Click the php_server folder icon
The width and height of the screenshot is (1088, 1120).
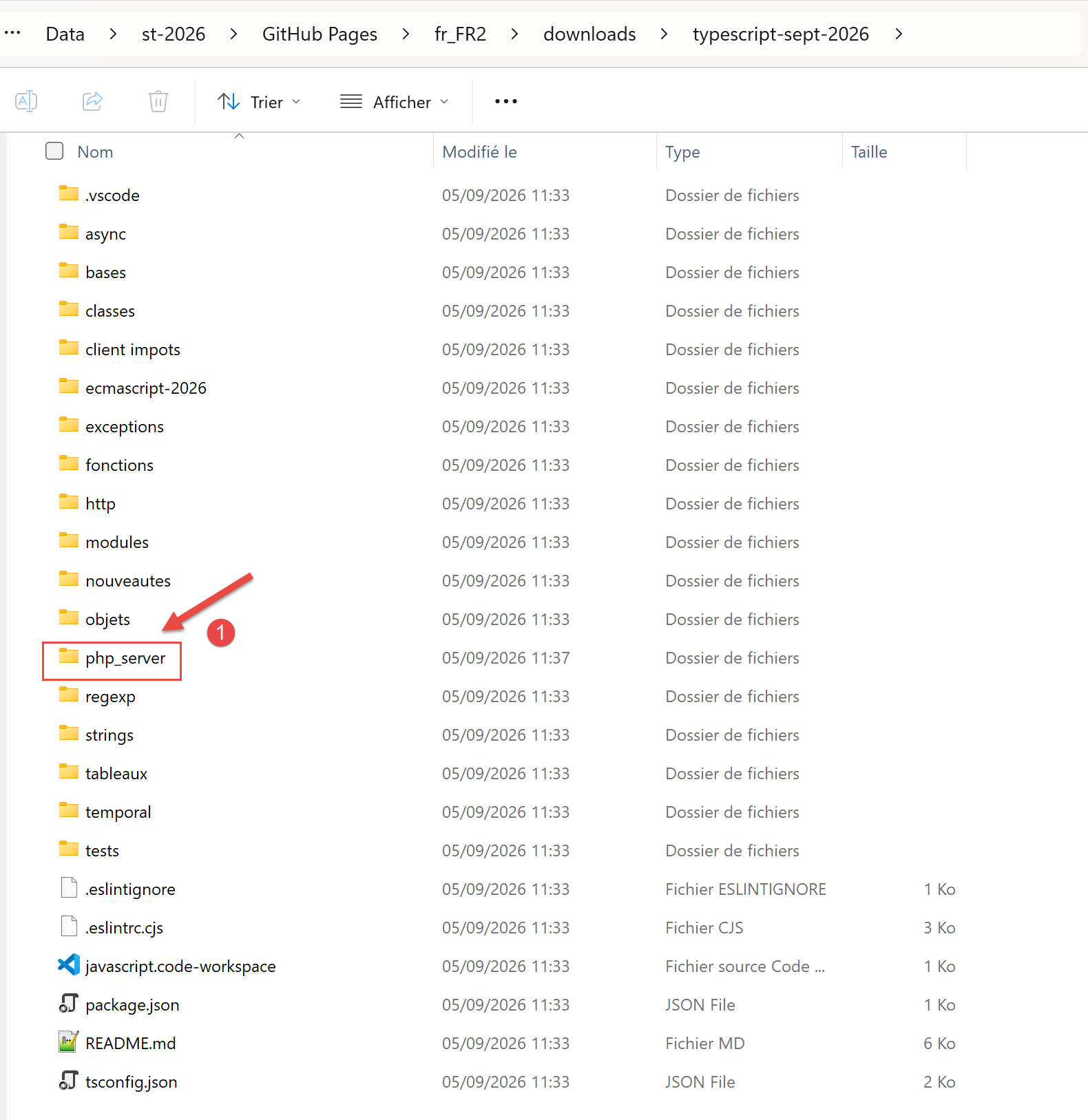click(x=69, y=657)
